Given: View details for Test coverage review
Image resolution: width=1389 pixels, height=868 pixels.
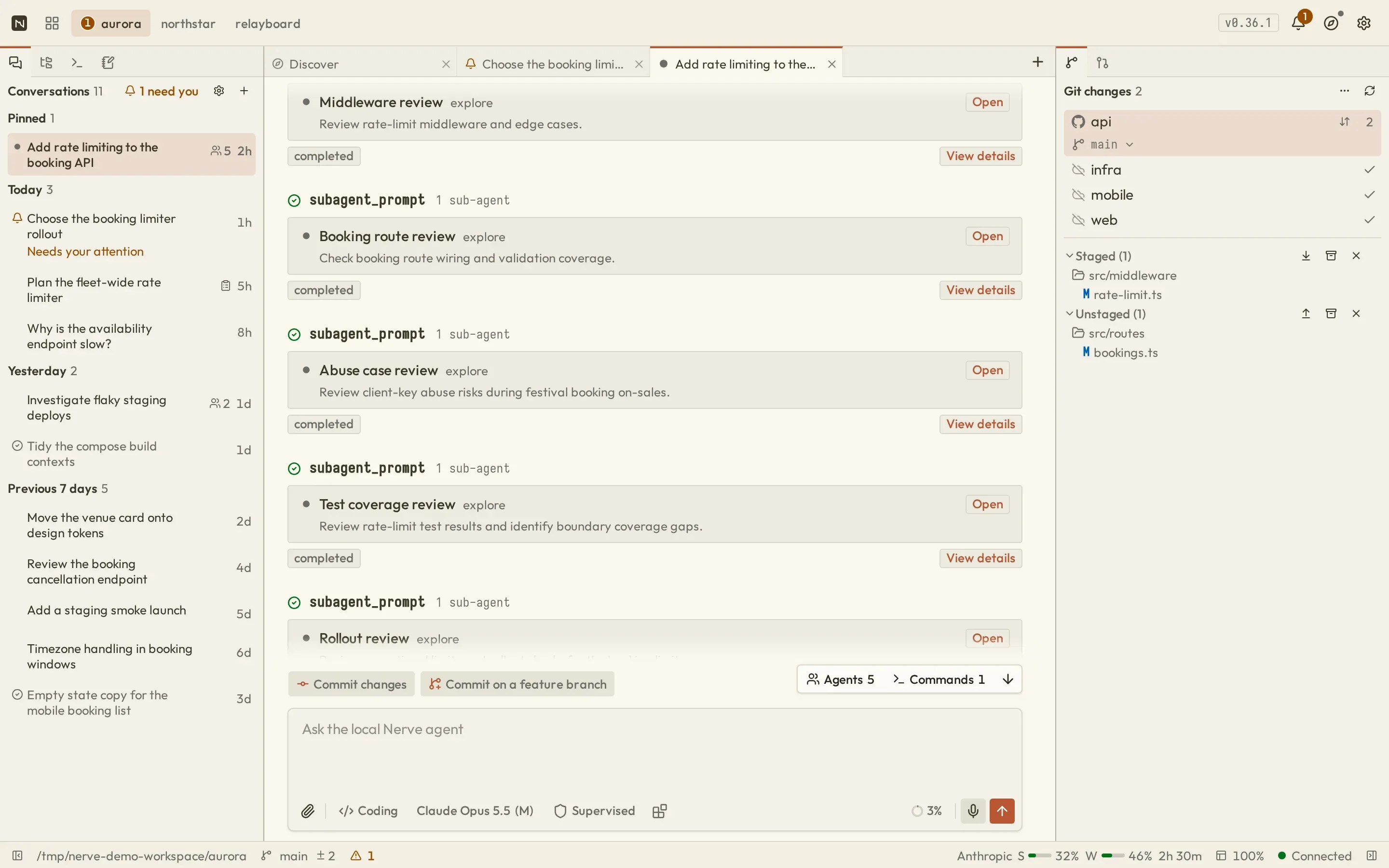Looking at the screenshot, I should (980, 558).
